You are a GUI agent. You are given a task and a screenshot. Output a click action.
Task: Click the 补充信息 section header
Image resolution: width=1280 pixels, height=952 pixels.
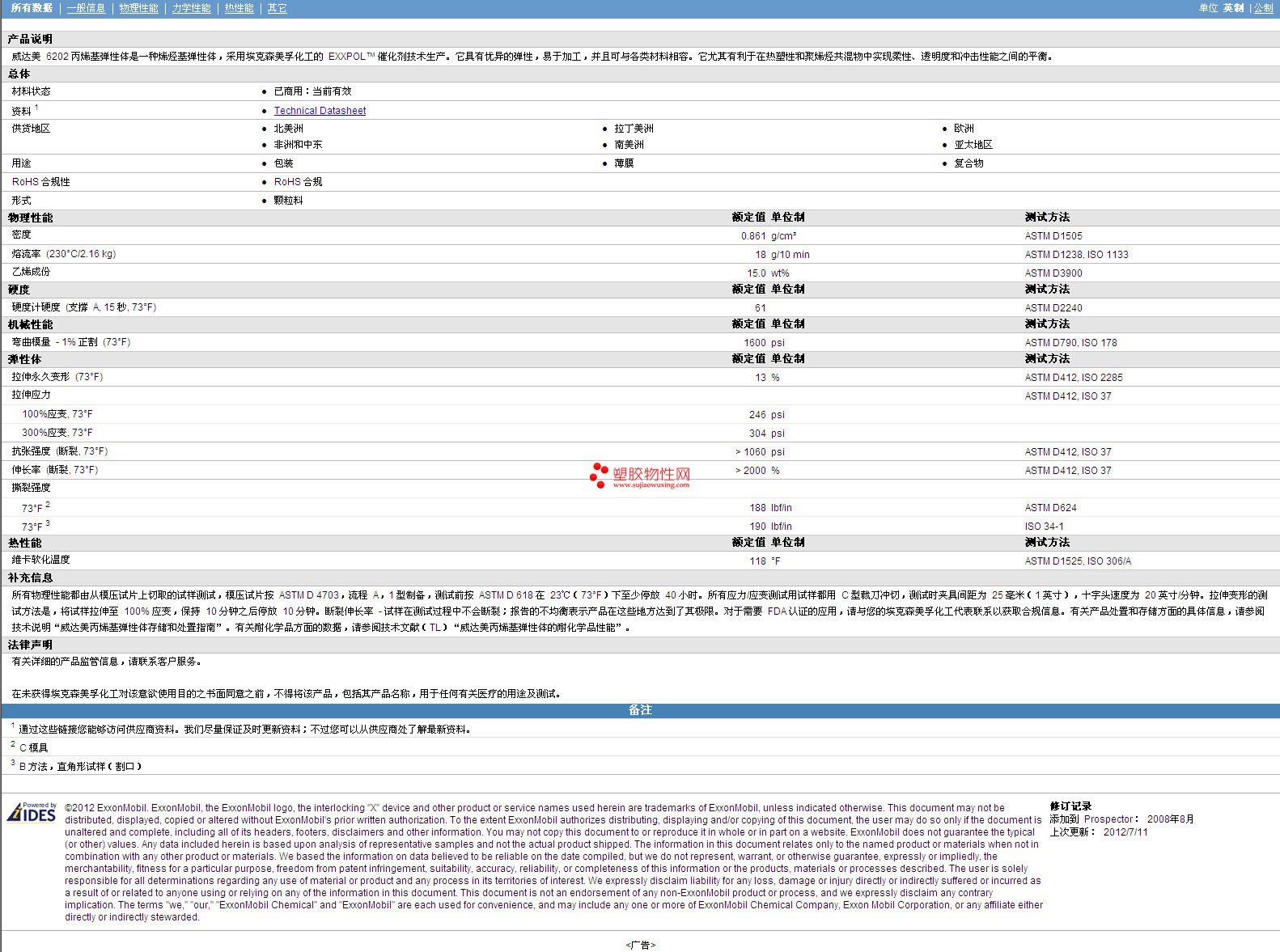[30, 578]
